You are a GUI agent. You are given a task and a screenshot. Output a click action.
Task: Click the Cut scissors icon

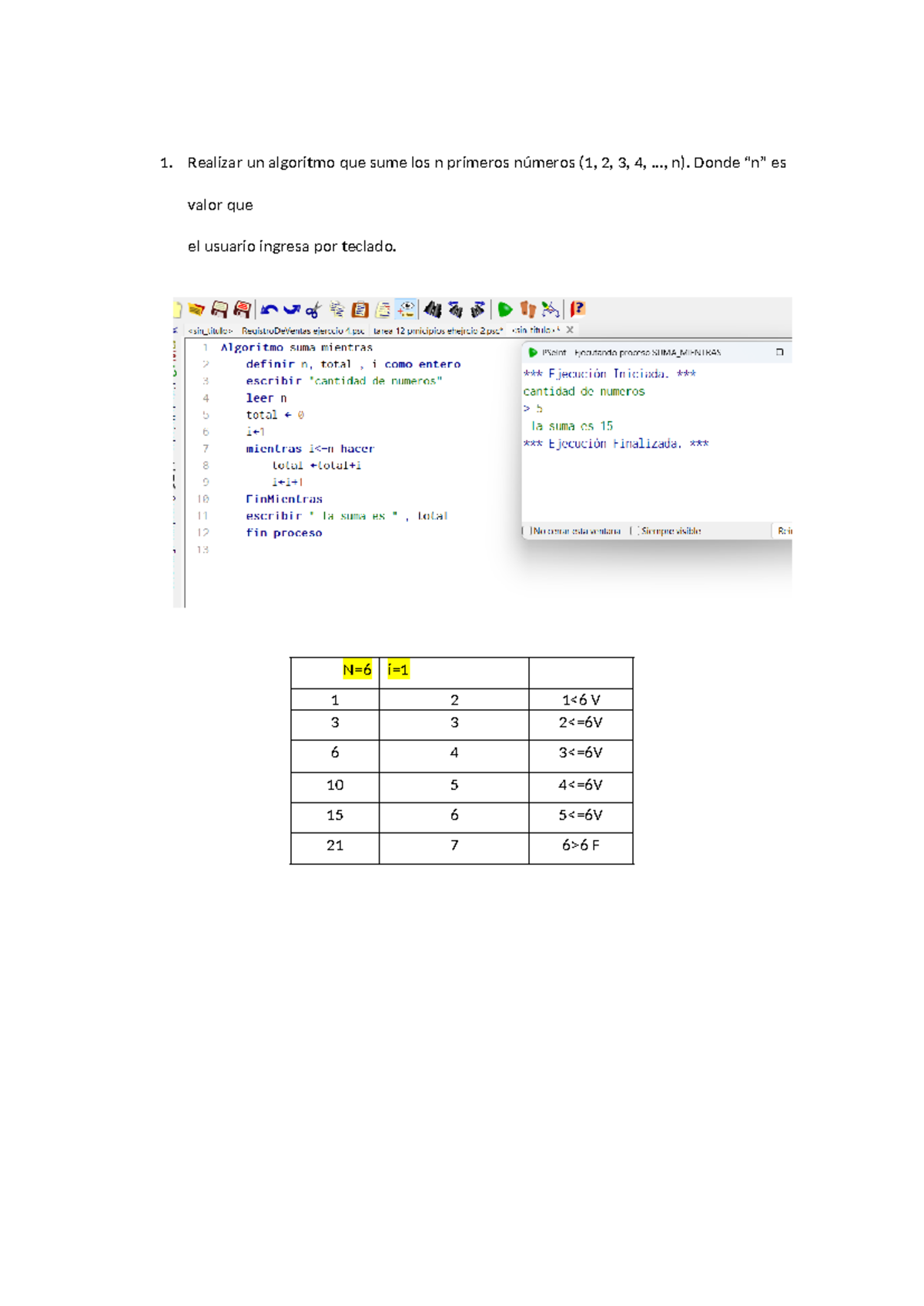point(313,310)
